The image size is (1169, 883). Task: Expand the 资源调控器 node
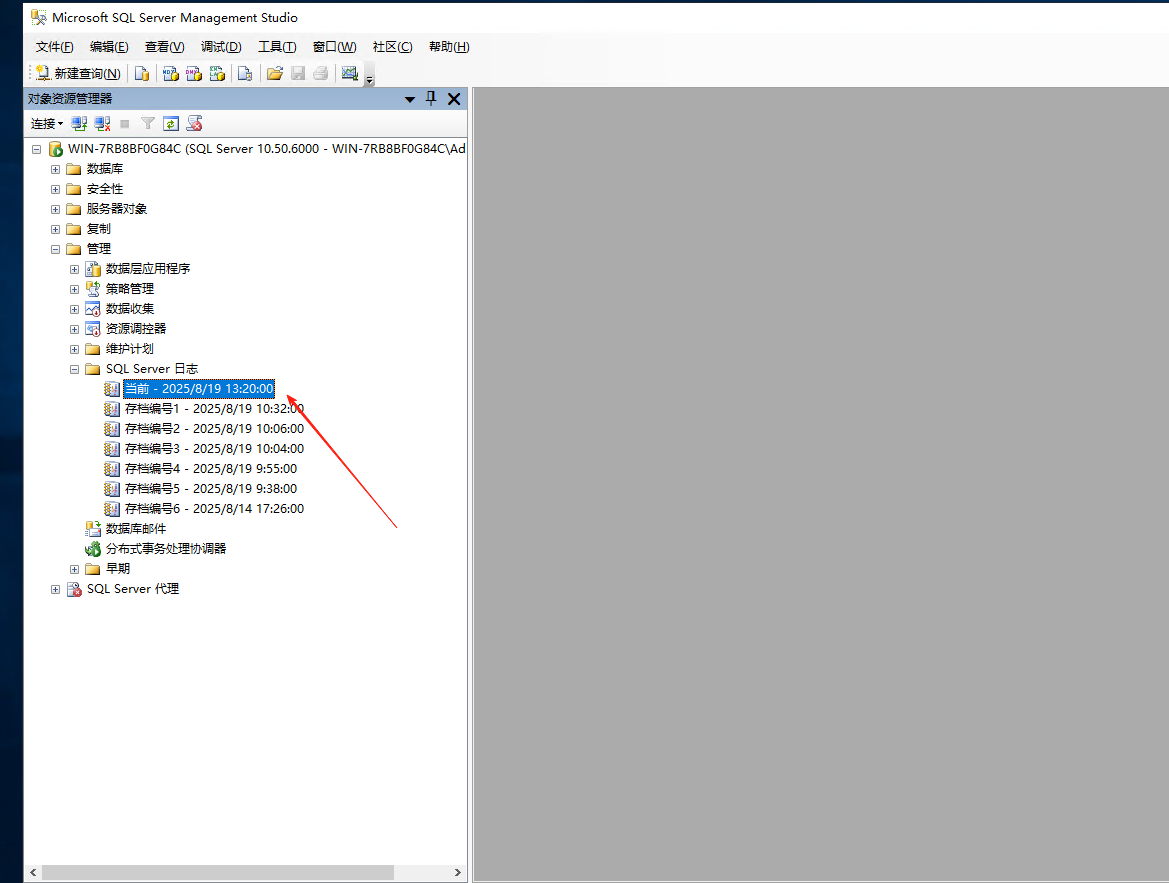tap(75, 330)
